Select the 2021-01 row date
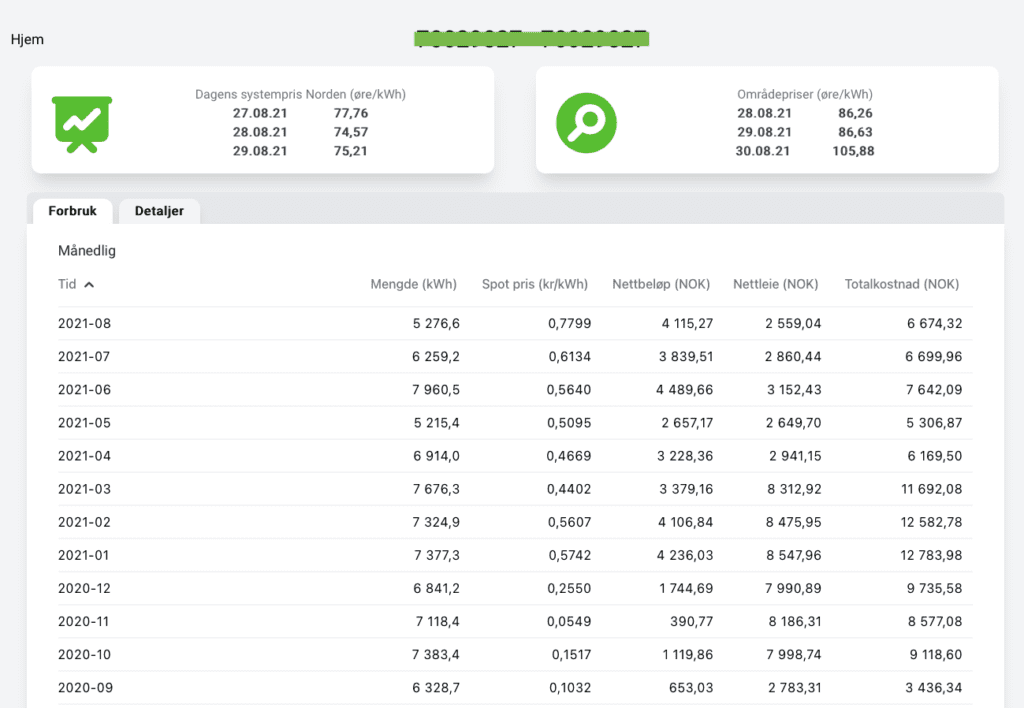Viewport: 1024px width, 708px height. [x=84, y=555]
